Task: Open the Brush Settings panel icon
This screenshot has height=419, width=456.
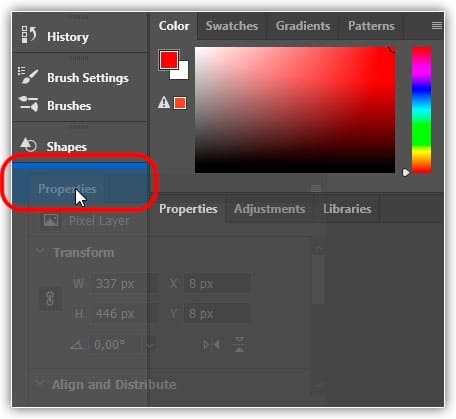Action: click(28, 76)
